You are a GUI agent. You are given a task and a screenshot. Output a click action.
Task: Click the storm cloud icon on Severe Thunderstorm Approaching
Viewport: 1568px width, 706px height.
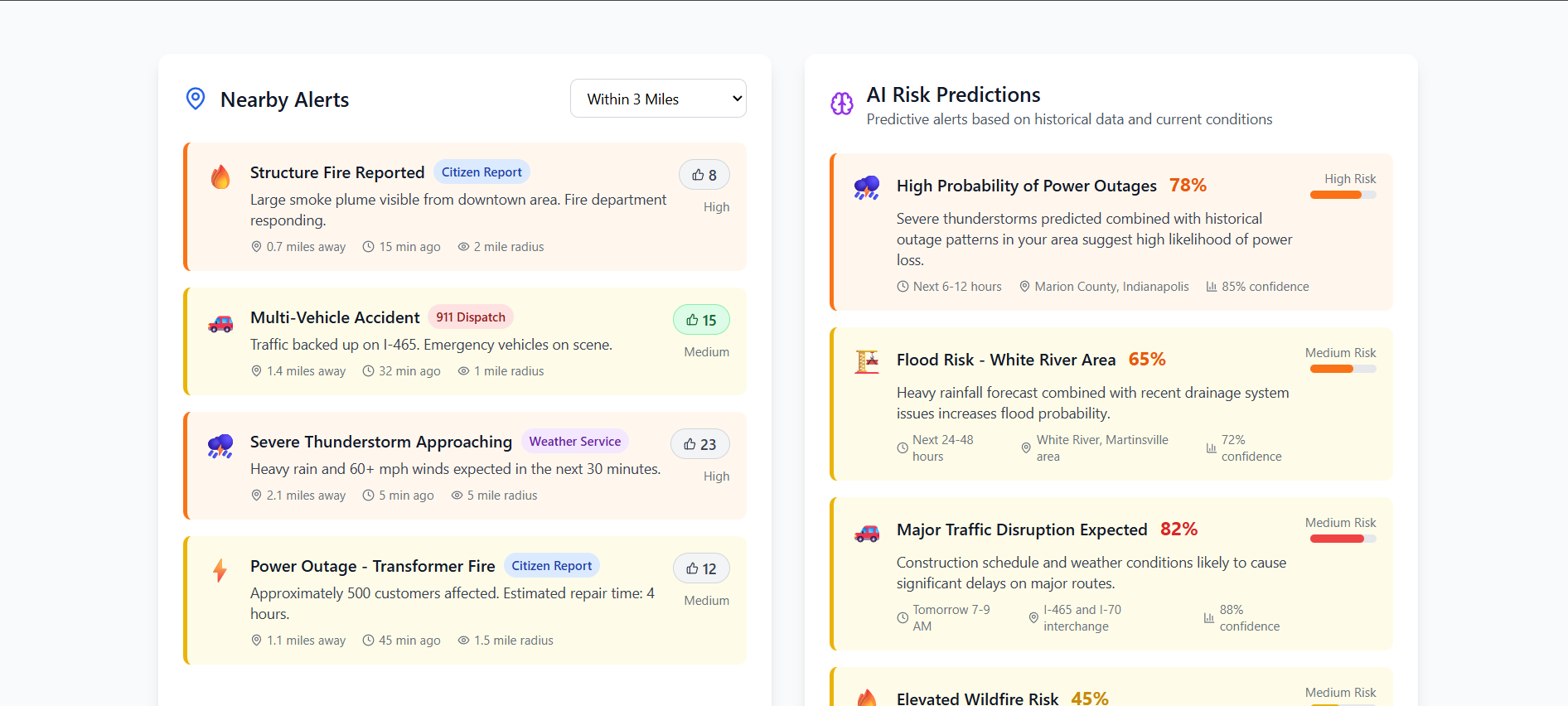tap(220, 446)
